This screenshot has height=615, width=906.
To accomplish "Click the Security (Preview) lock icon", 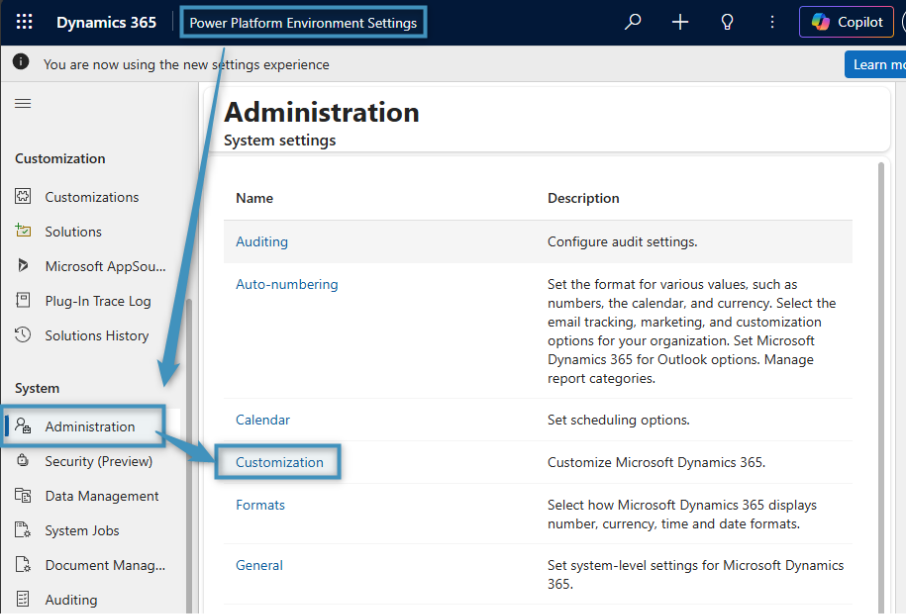I will pyautogui.click(x=23, y=461).
